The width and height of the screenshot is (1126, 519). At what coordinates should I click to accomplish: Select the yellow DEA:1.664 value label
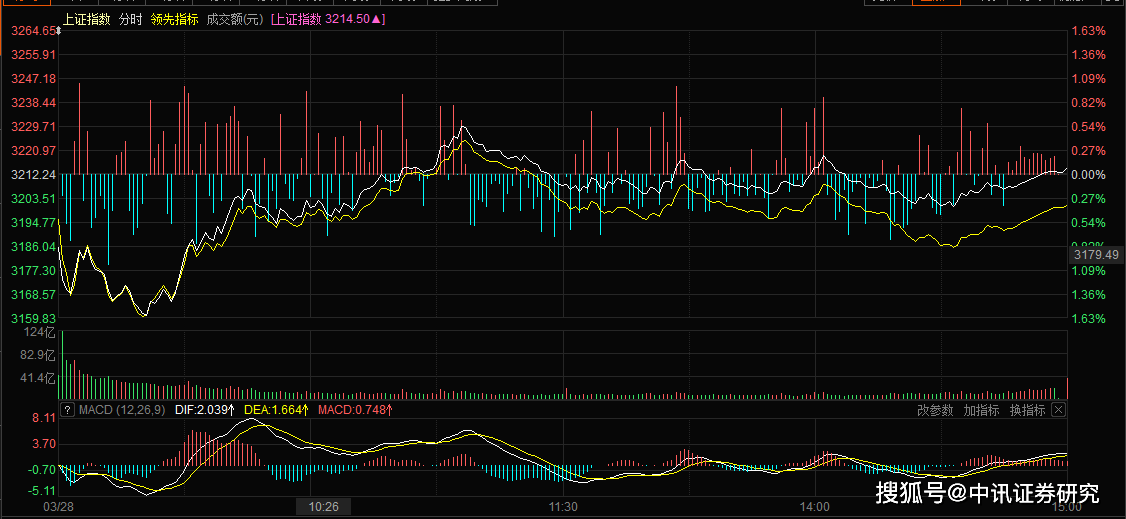click(276, 410)
